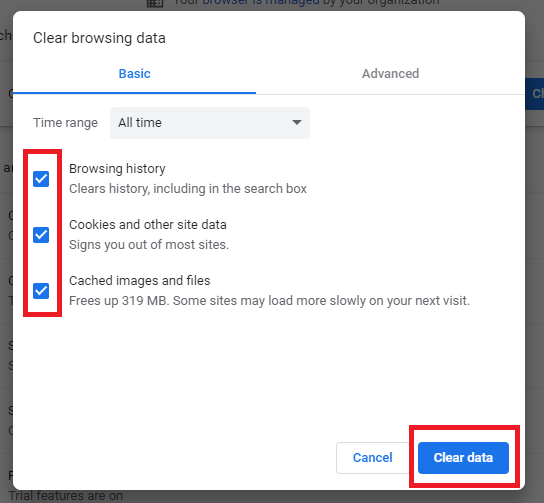The height and width of the screenshot is (503, 544).
Task: Click the Trial features are on text
Action: [x=66, y=496]
